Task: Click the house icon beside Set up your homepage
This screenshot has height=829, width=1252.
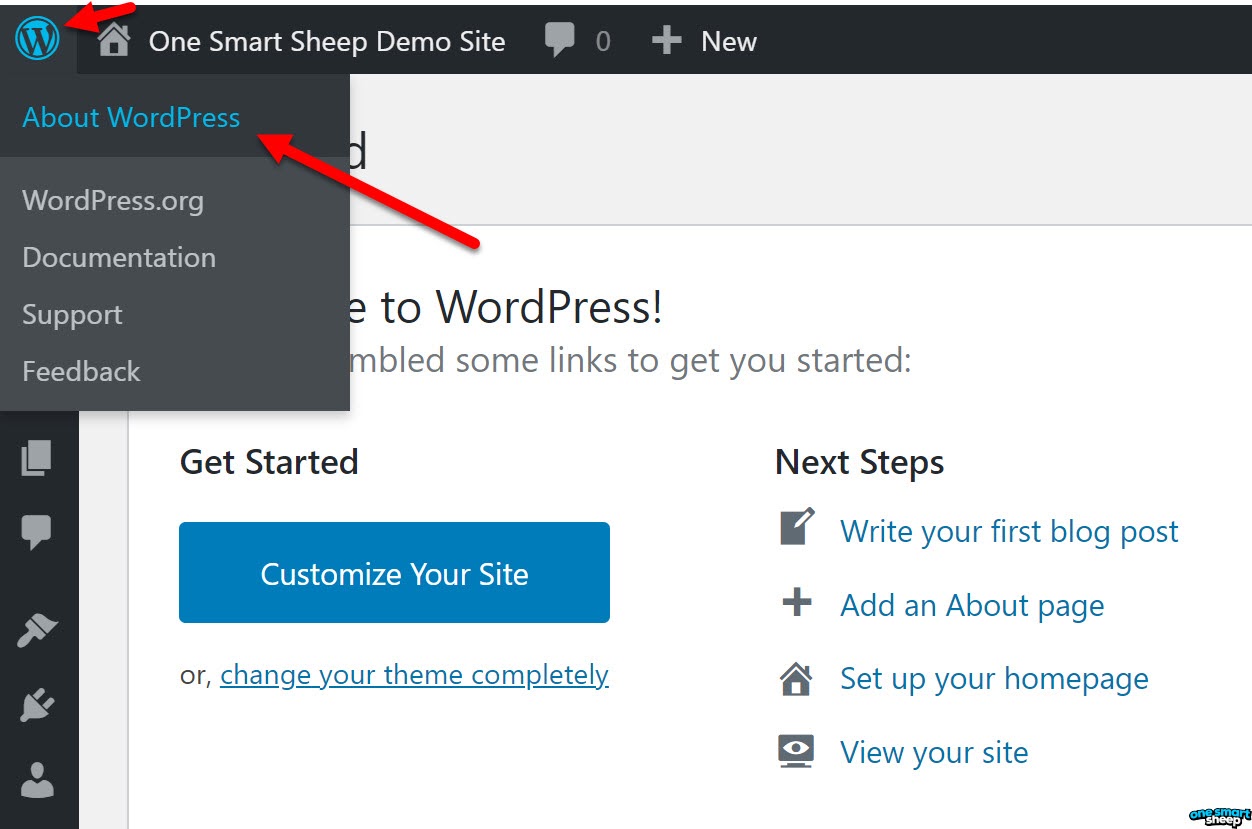Action: pos(796,678)
